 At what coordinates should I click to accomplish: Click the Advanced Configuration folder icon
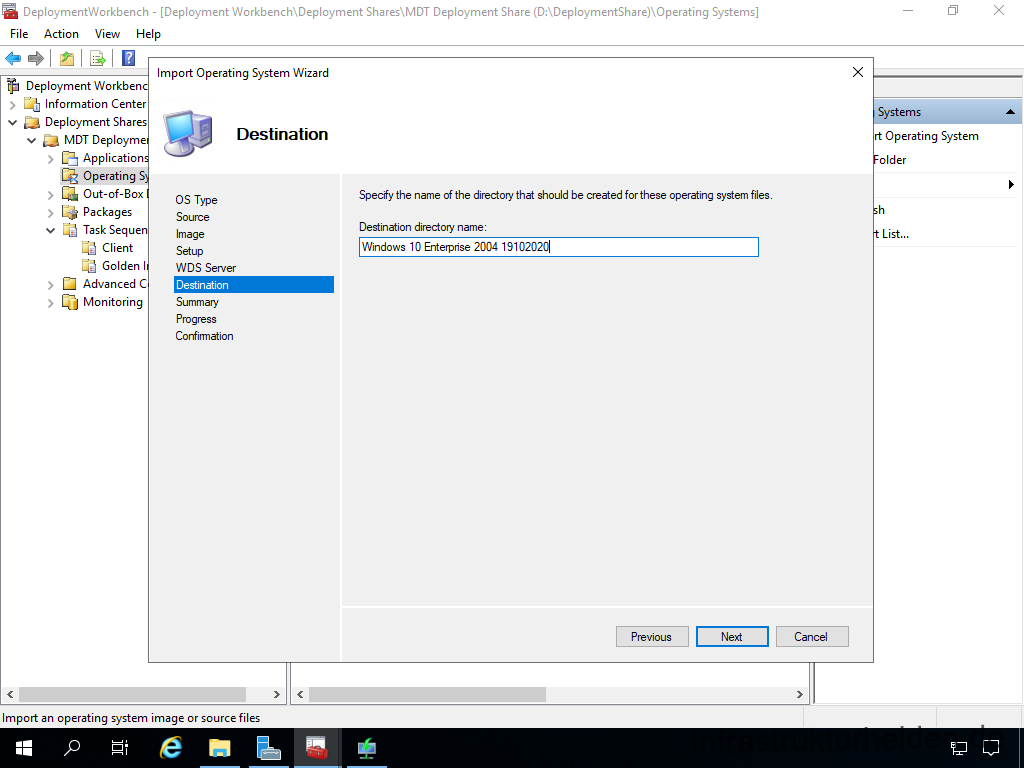tap(70, 284)
